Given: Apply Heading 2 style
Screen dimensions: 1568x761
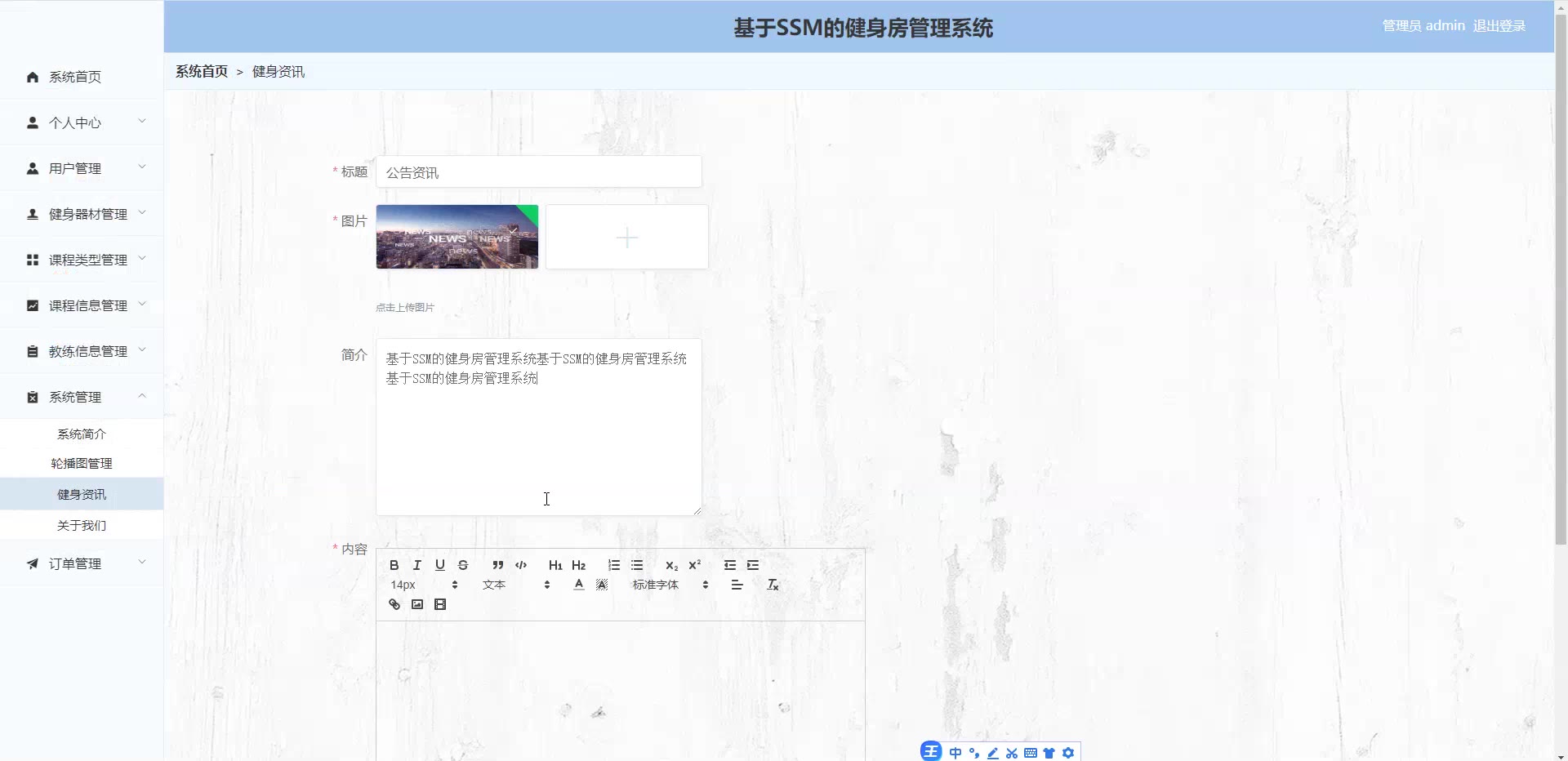Looking at the screenshot, I should [579, 565].
